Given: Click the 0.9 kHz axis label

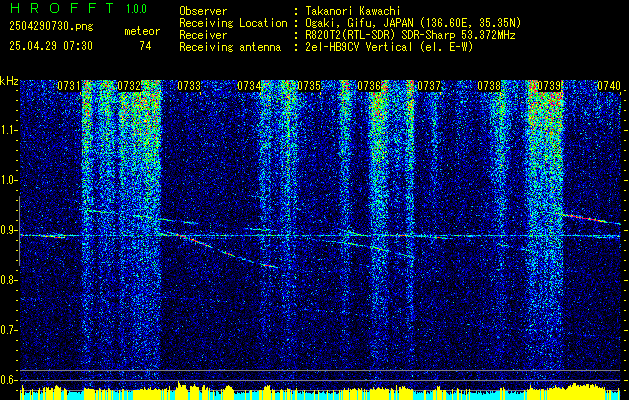Looking at the screenshot, I should coord(8,230).
